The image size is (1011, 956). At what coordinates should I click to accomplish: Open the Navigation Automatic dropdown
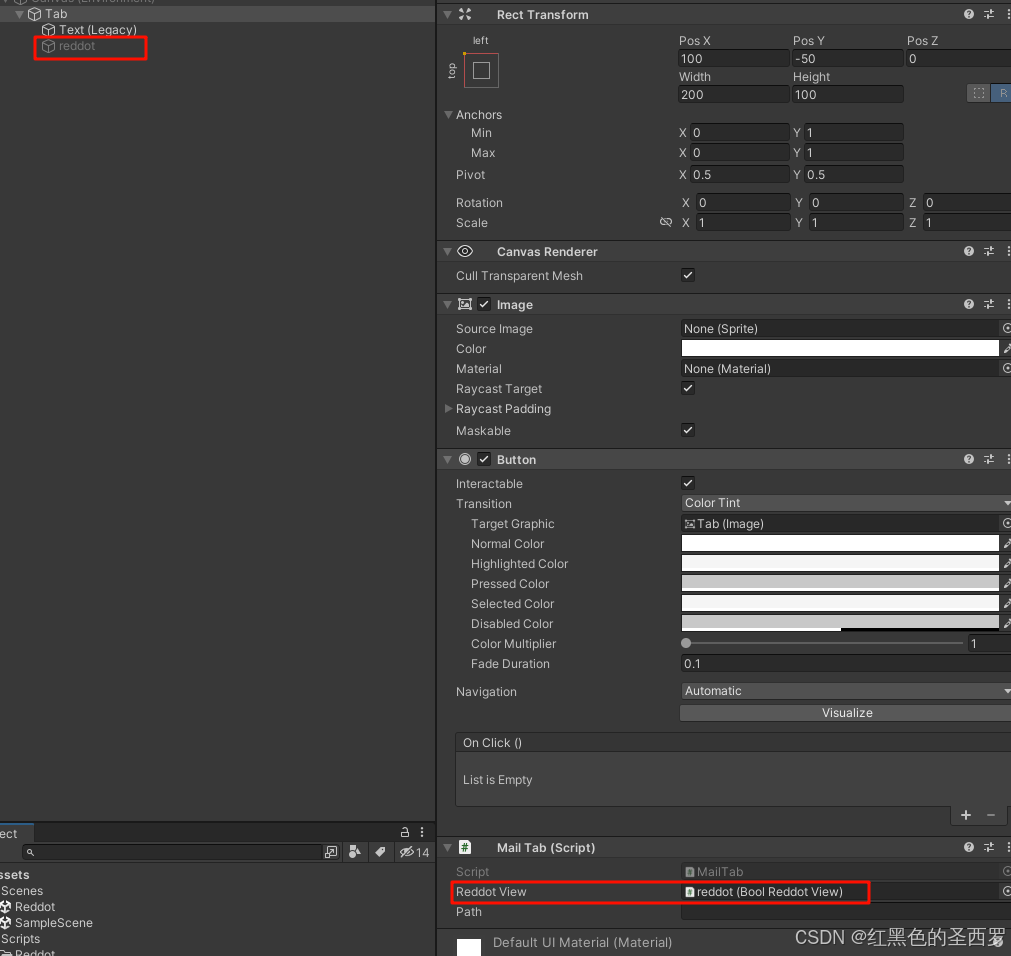click(x=846, y=691)
